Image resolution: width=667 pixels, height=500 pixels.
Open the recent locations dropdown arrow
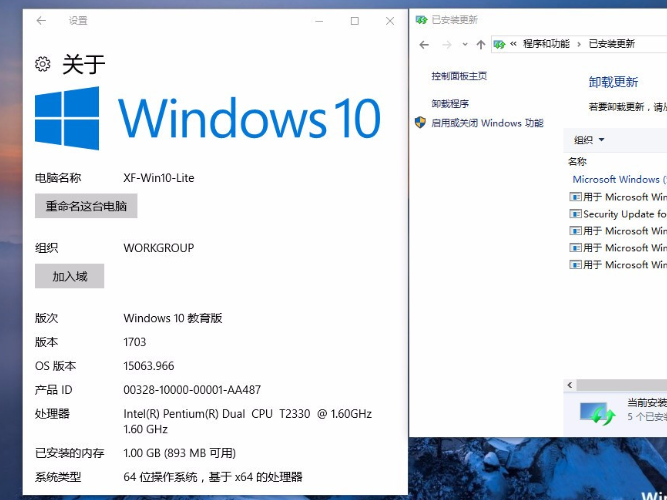[465, 44]
